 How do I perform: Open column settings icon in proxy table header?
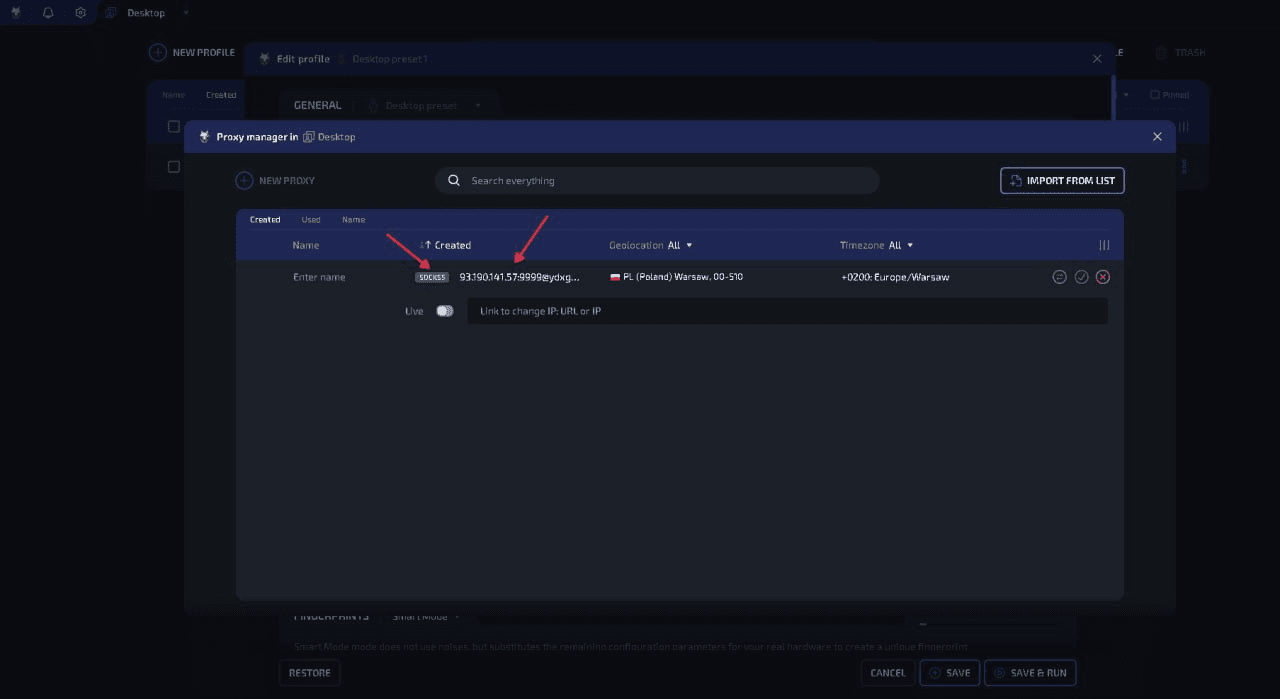coord(1104,245)
